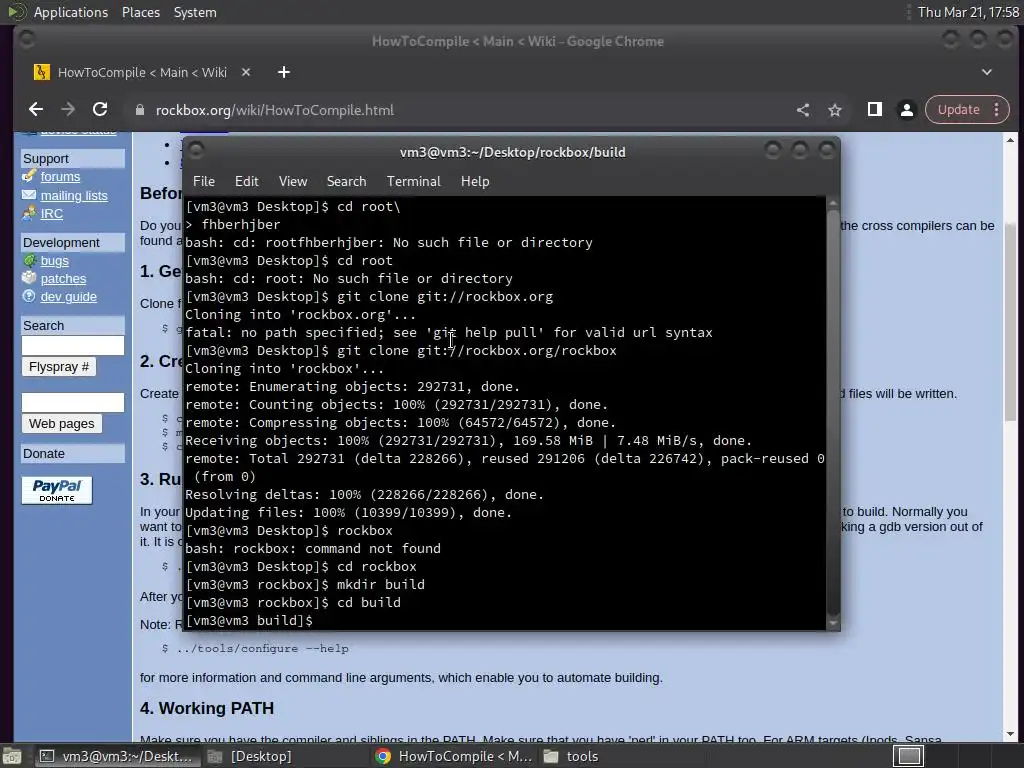Viewport: 1024px width, 768px height.
Task: Click the '../tools/configure --help' text
Action: (263, 648)
